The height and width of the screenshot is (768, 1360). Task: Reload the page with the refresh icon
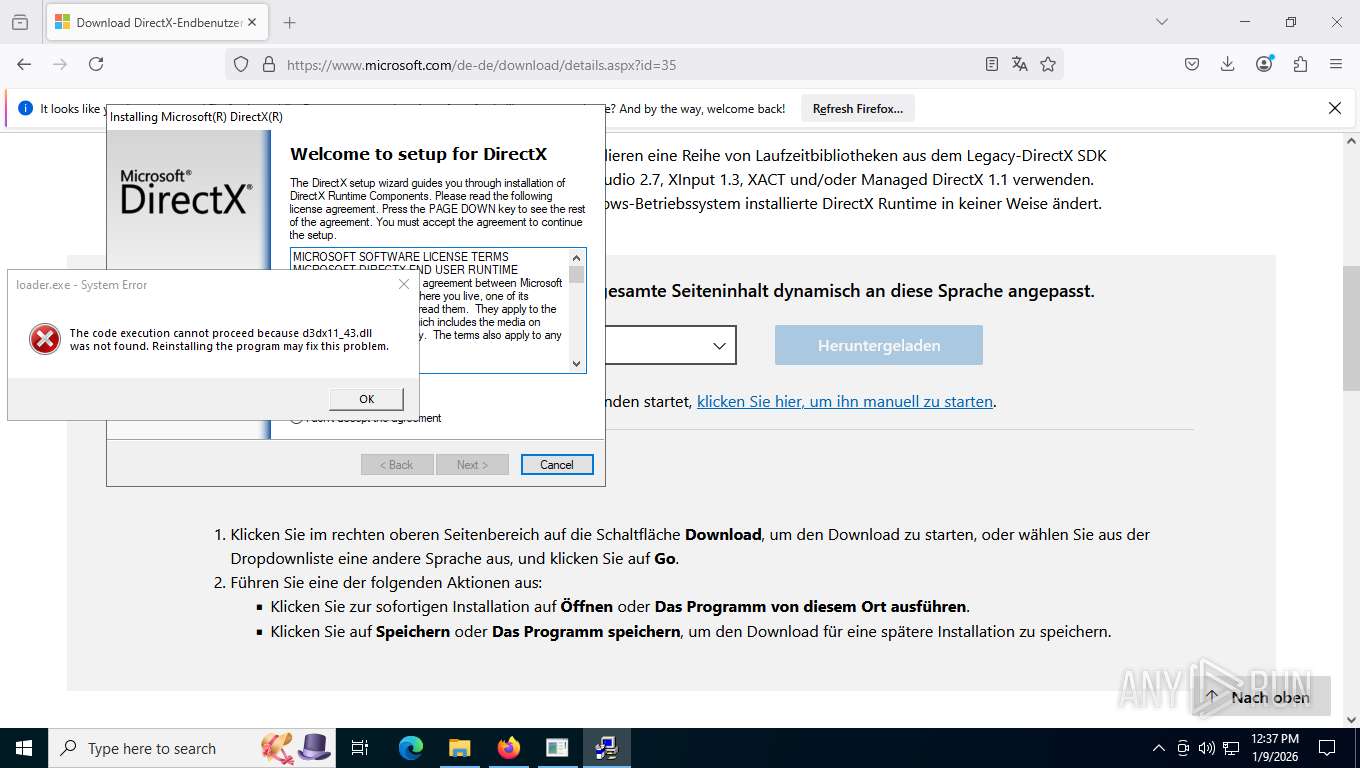pyautogui.click(x=96, y=64)
